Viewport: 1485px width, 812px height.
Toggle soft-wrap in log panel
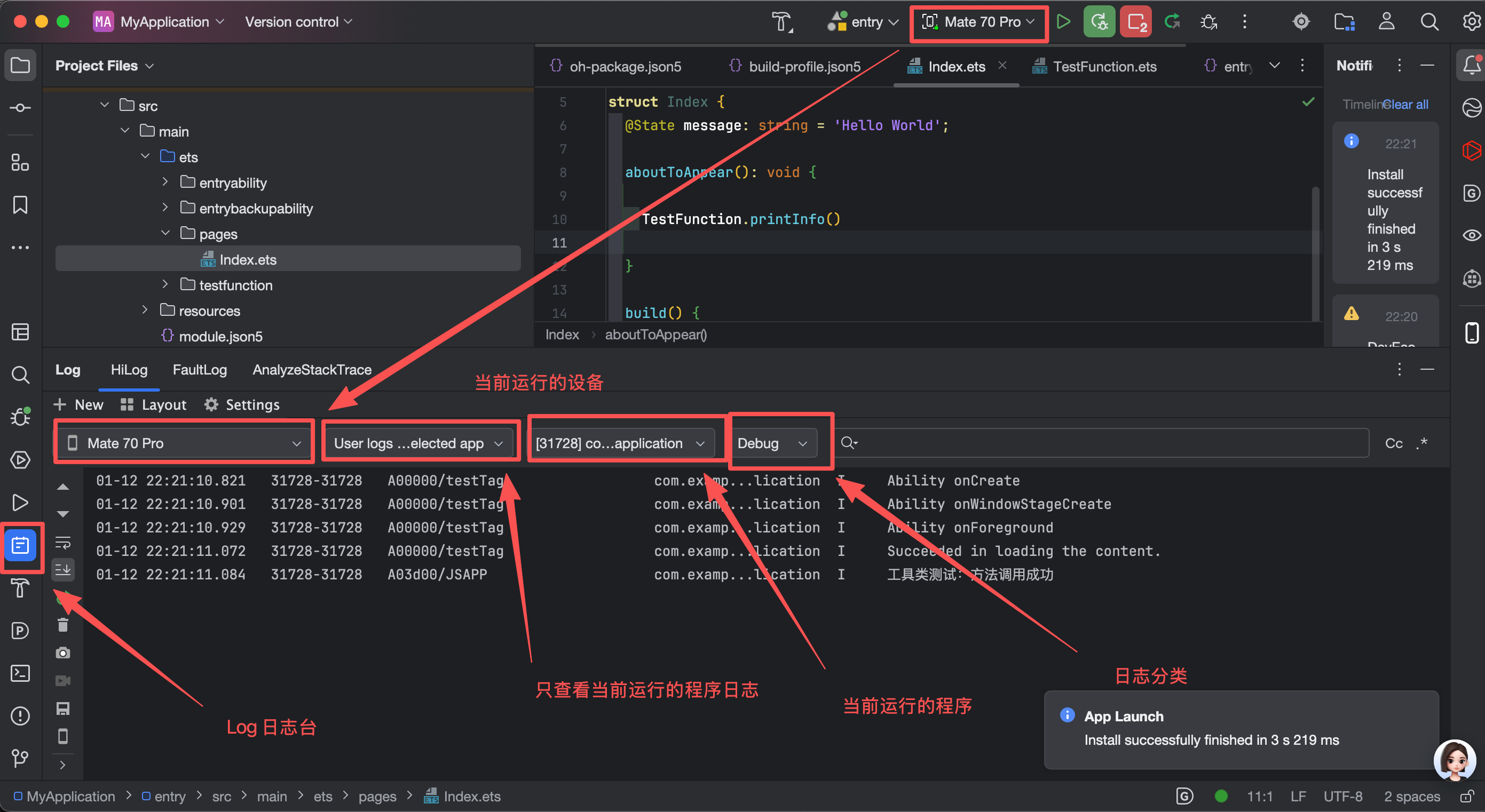click(x=63, y=542)
